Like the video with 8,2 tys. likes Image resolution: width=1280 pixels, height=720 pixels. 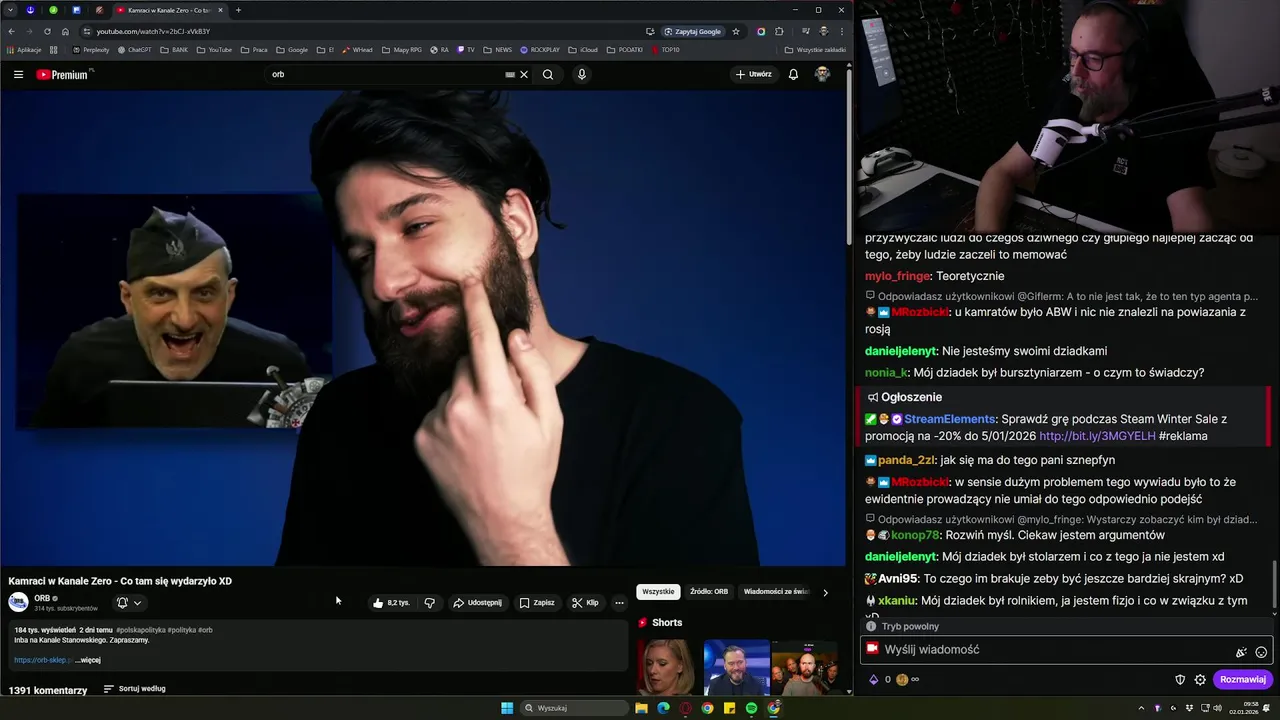(391, 603)
